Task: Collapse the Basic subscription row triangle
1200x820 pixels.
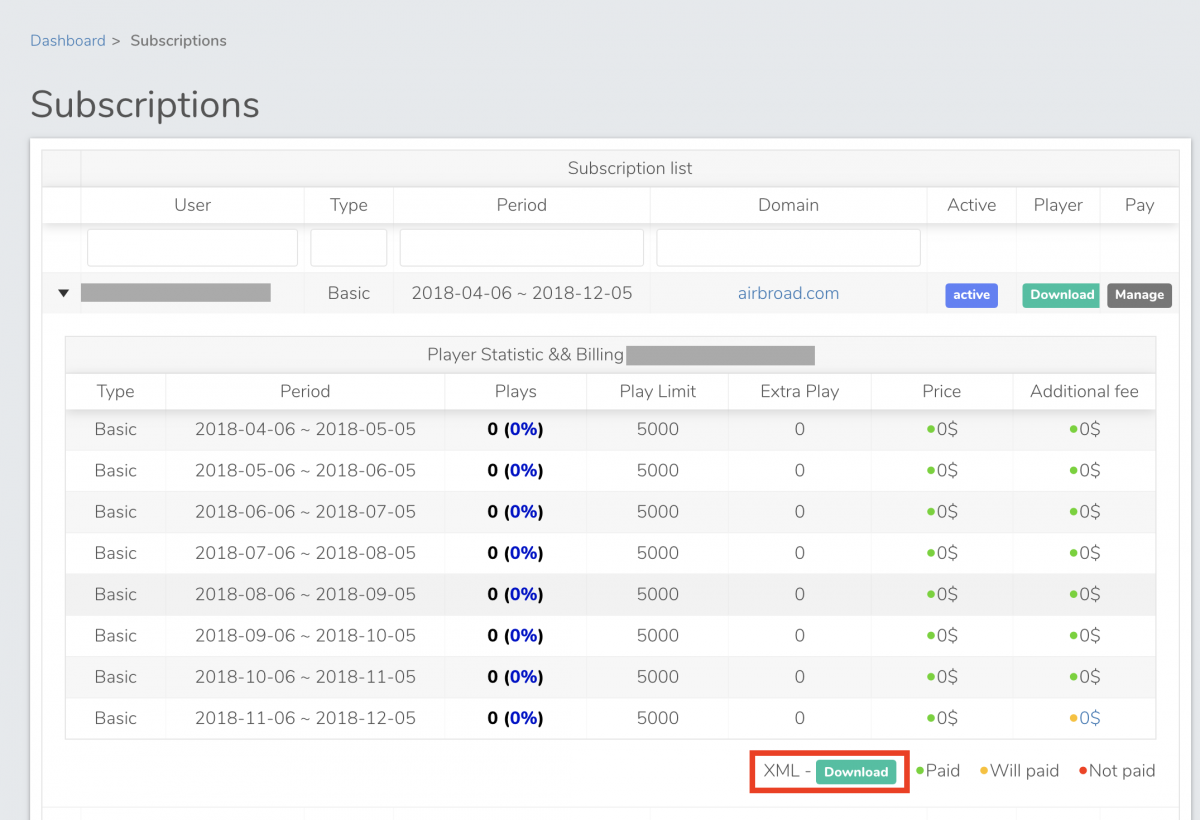Action: coord(64,294)
